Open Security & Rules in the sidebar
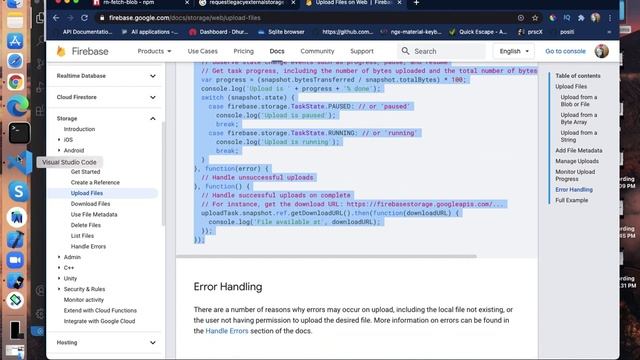This screenshot has height=360, width=640. [84, 289]
